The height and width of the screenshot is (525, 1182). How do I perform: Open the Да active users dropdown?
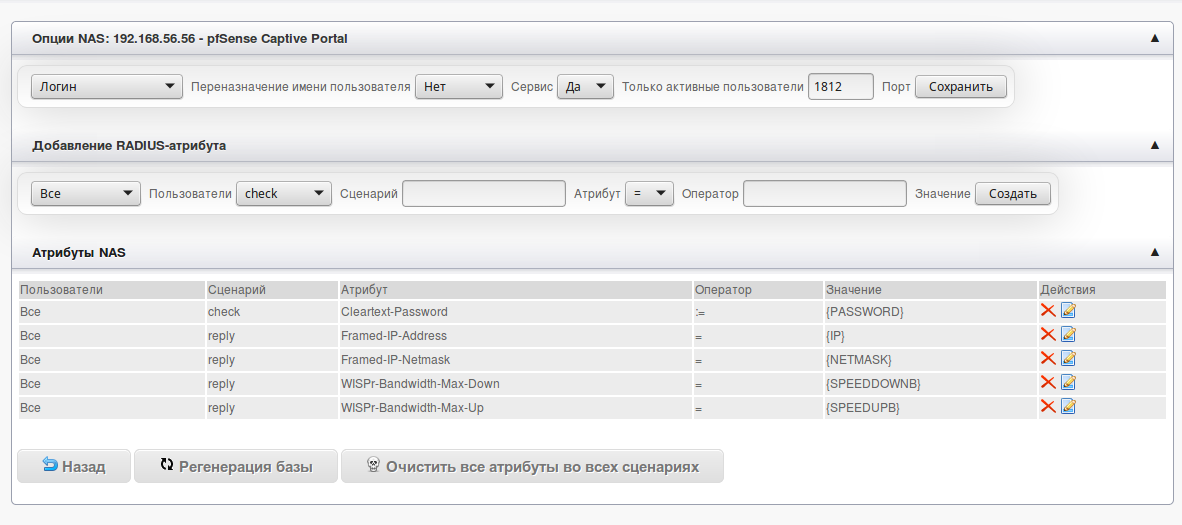[585, 87]
